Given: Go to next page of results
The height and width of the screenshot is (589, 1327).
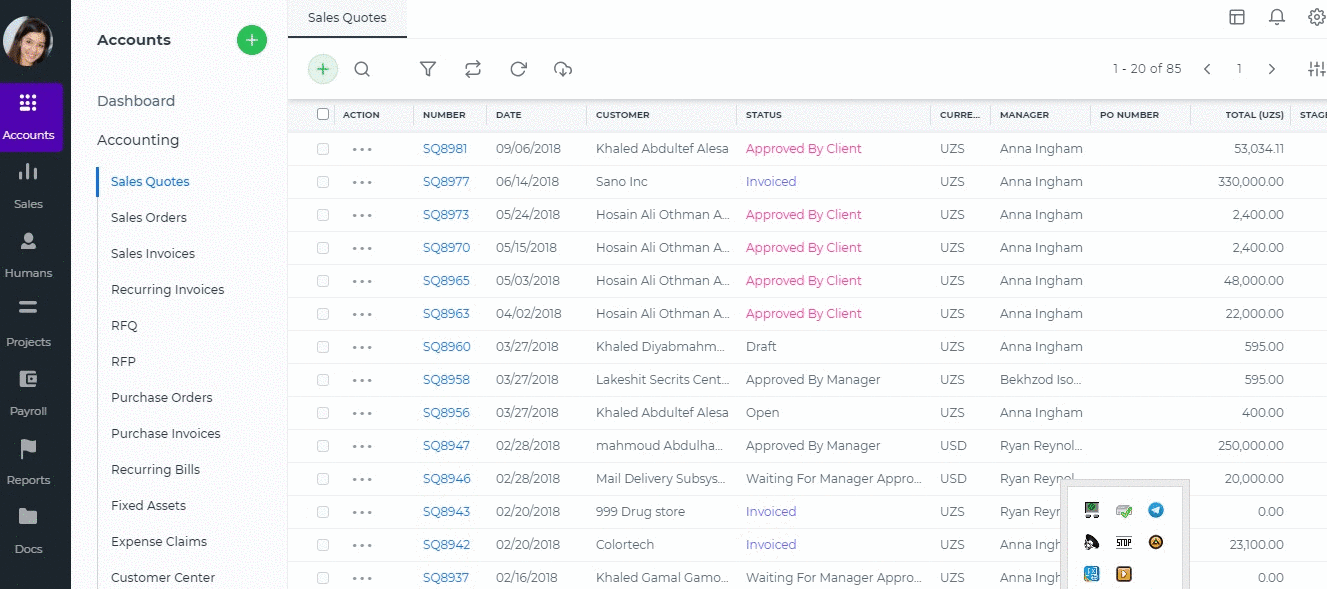Looking at the screenshot, I should [1272, 69].
